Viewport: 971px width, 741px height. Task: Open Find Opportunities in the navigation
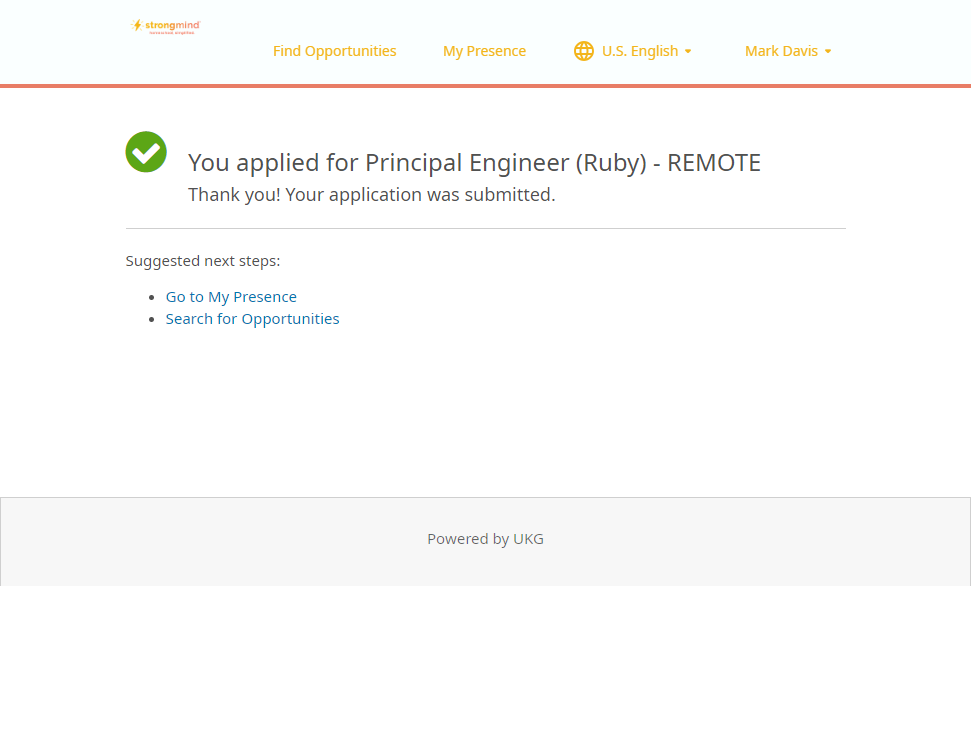(x=334, y=51)
